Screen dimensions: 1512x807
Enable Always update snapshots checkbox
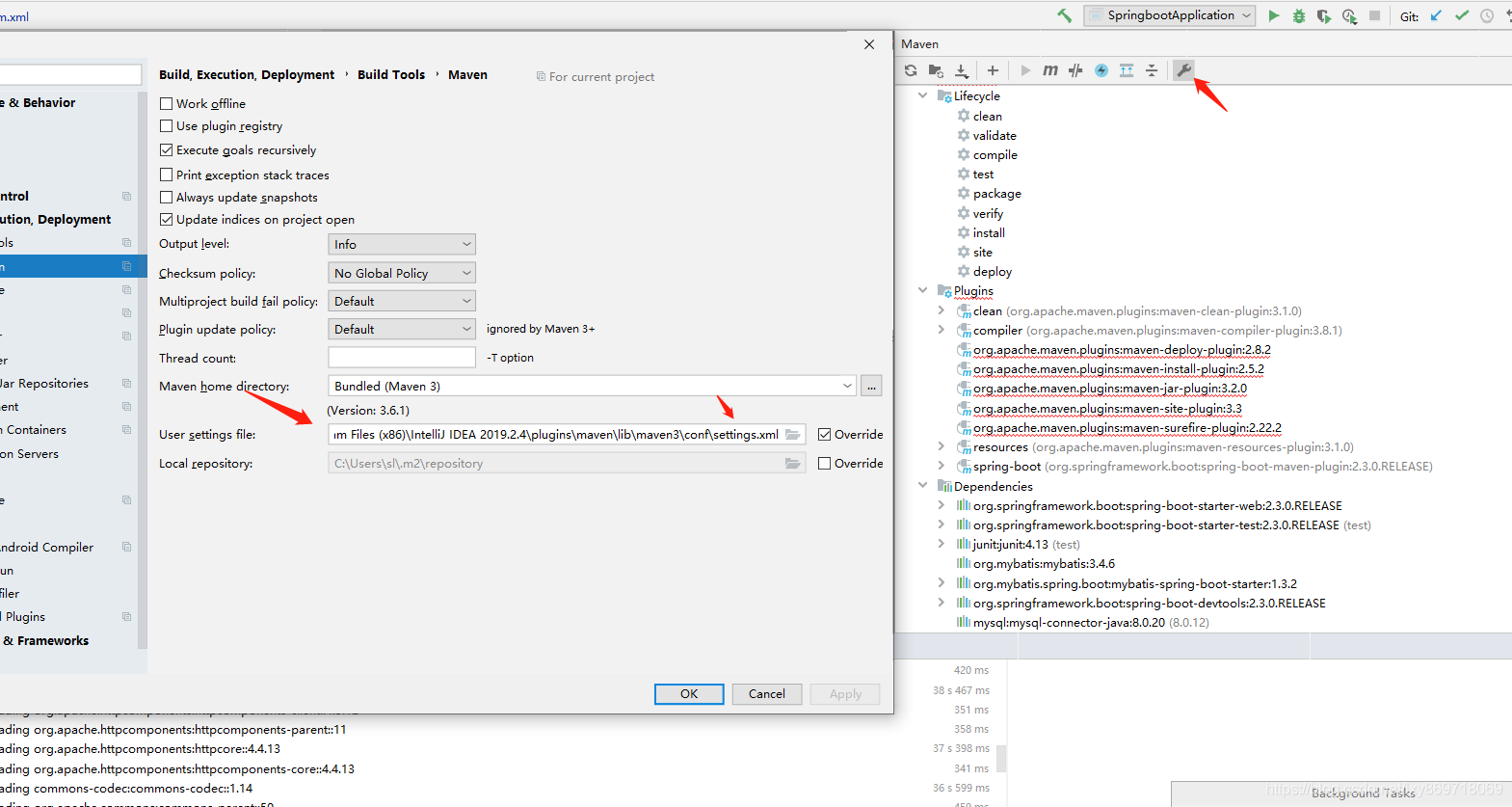coord(166,198)
